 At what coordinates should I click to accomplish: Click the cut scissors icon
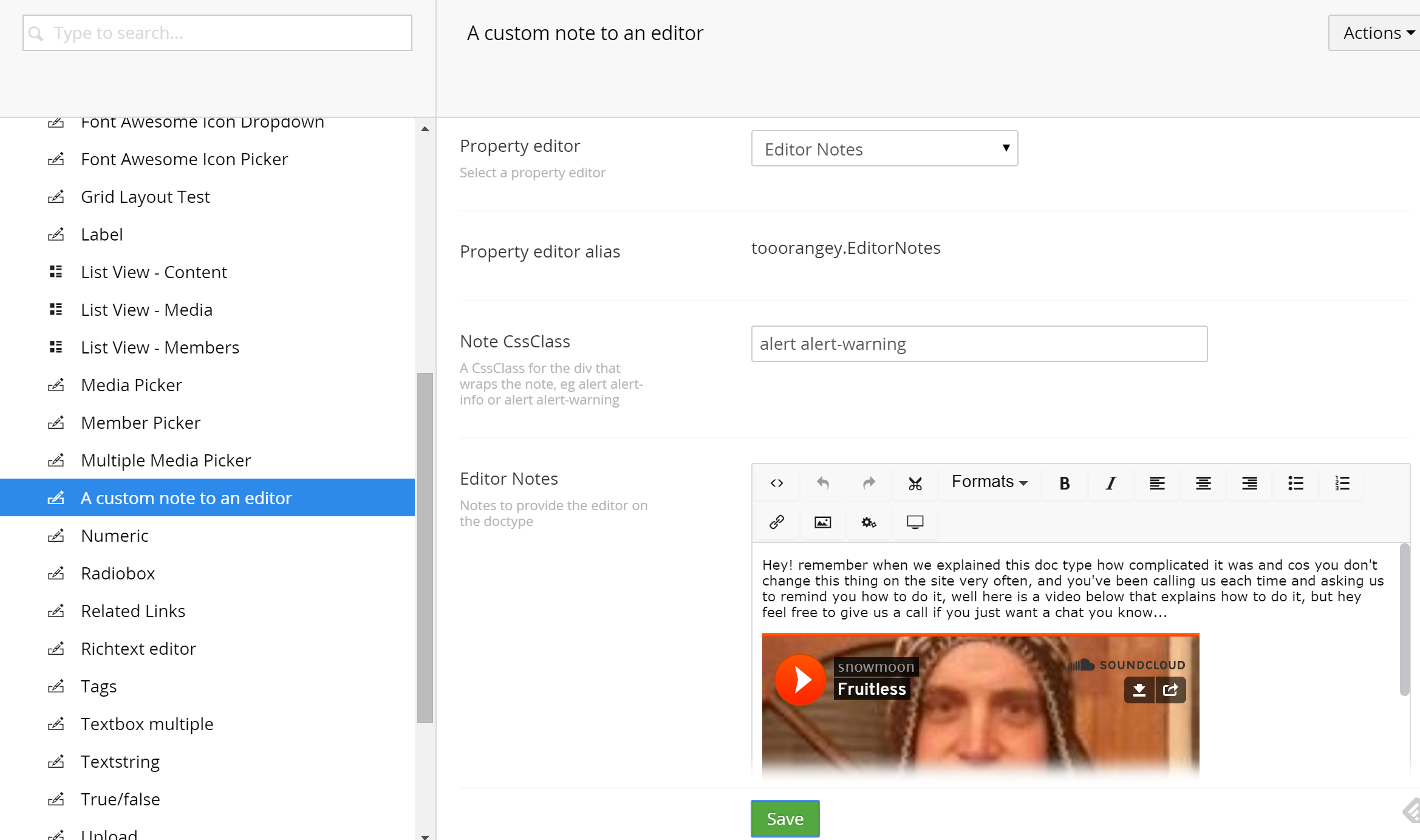pyautogui.click(x=915, y=483)
